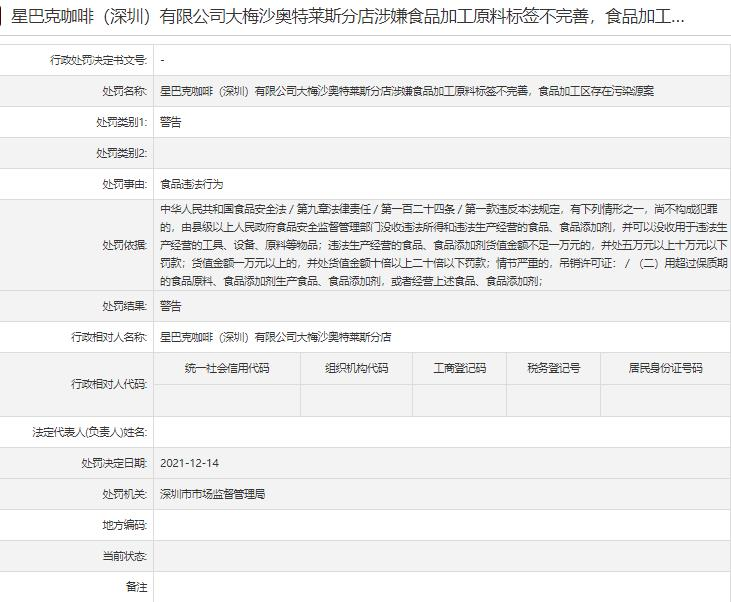Click the 处罚机关 label

coord(124,494)
